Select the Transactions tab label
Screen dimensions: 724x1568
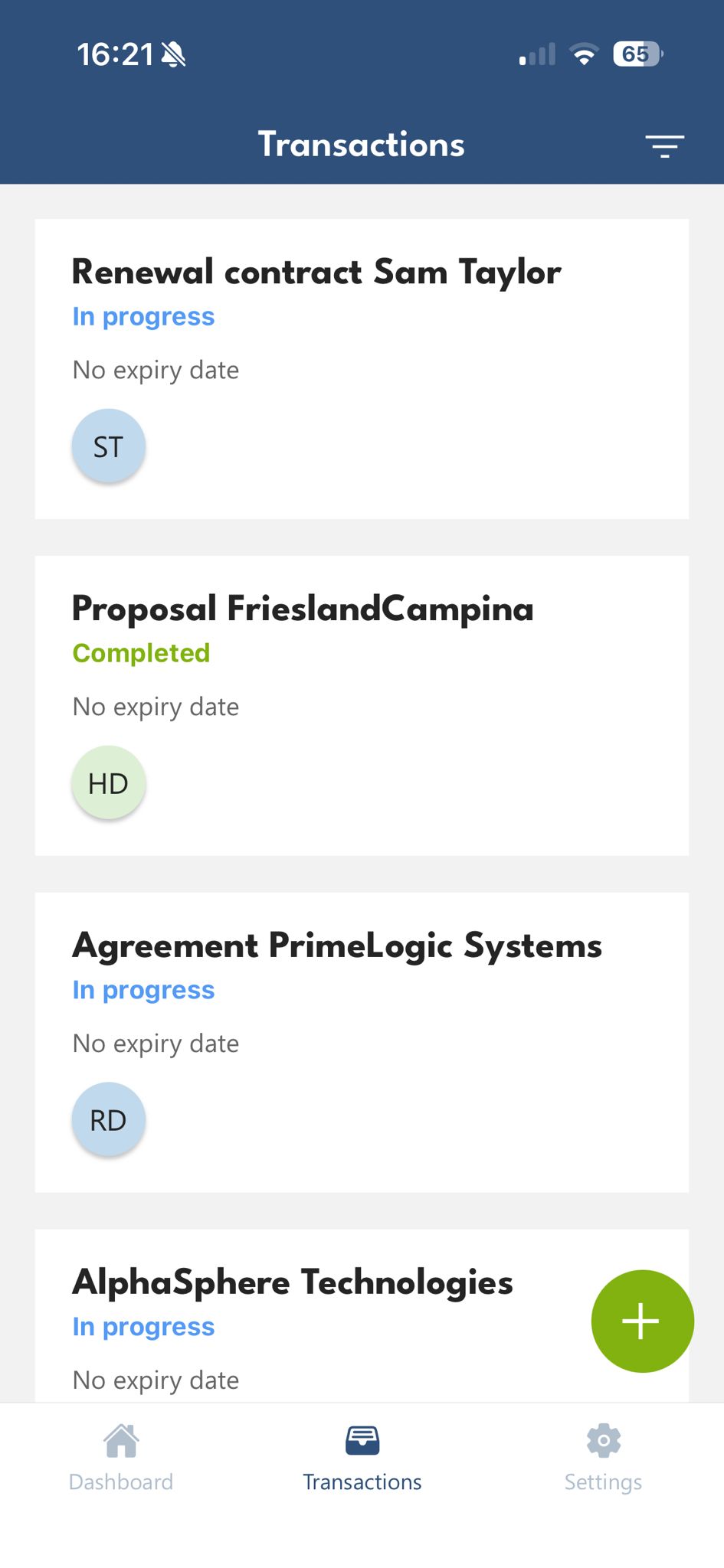click(362, 1481)
